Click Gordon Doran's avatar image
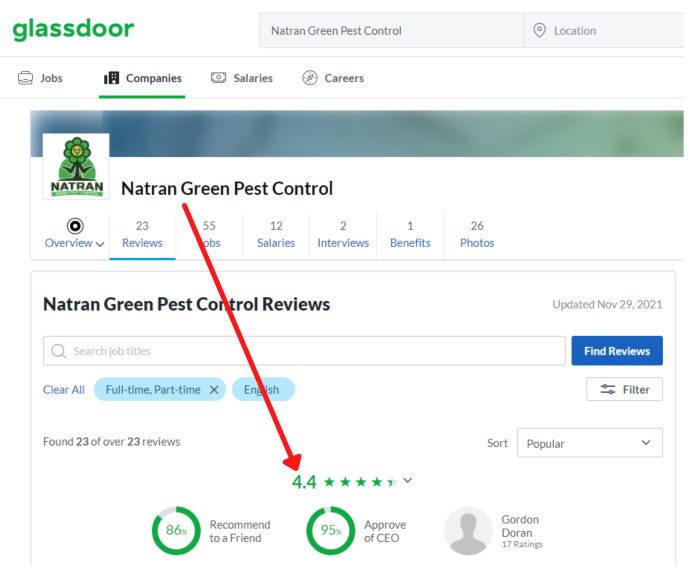700x579 pixels. (x=468, y=531)
